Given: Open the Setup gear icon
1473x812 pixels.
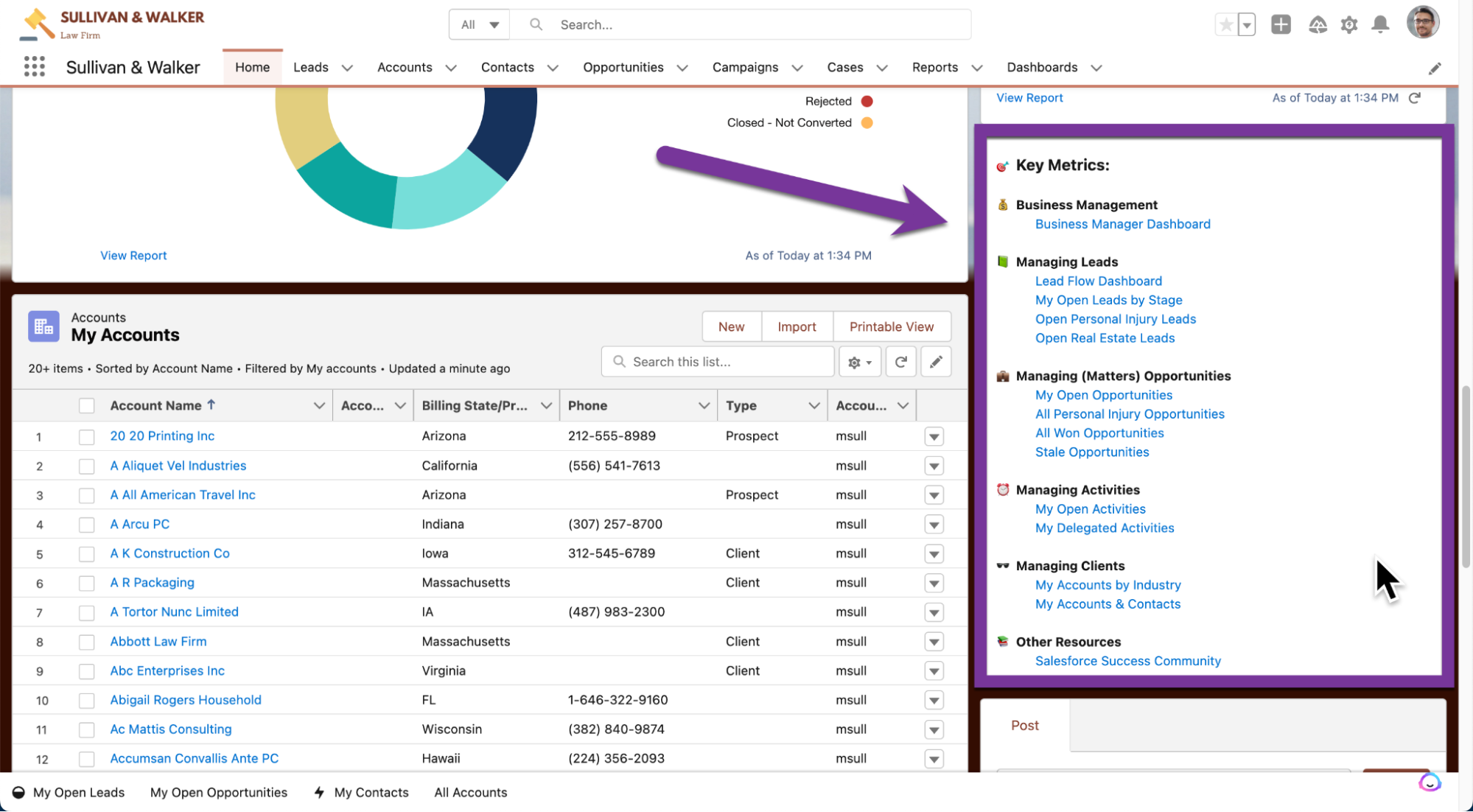Looking at the screenshot, I should 1349,25.
